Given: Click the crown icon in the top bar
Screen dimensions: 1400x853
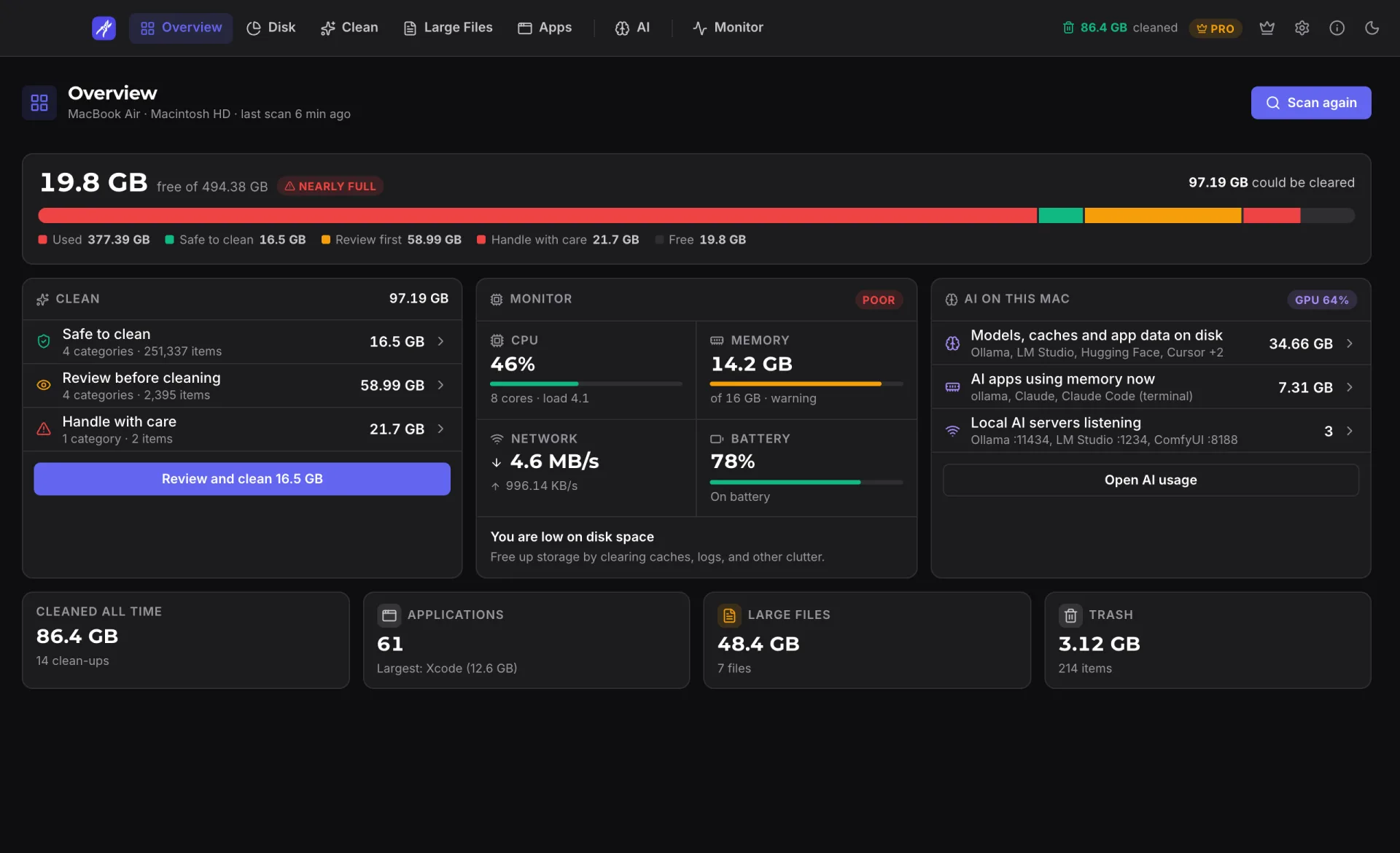Looking at the screenshot, I should (x=1267, y=28).
